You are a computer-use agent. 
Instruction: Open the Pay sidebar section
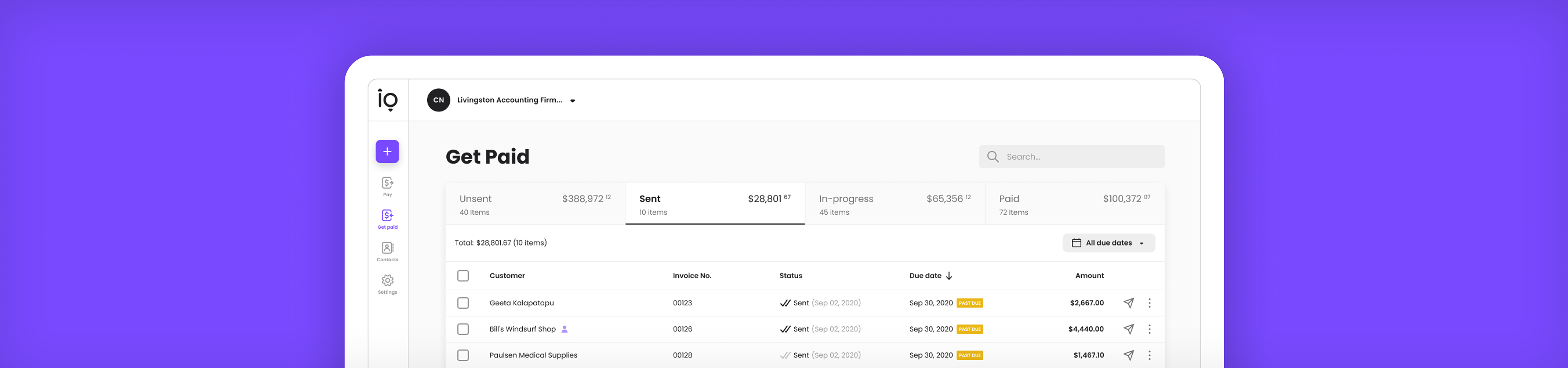click(387, 187)
